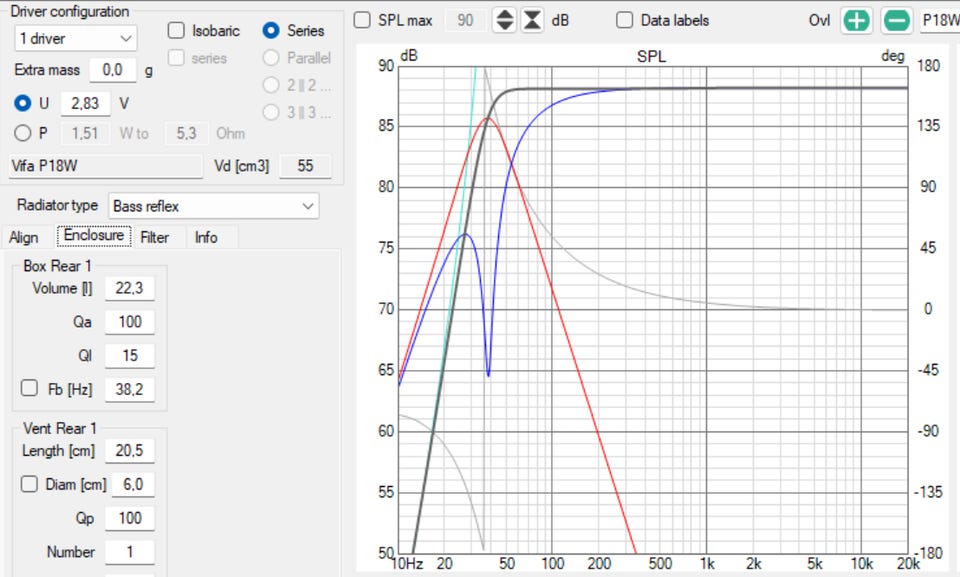Toggle the Data labels checkbox
960x577 pixels.
tap(624, 20)
